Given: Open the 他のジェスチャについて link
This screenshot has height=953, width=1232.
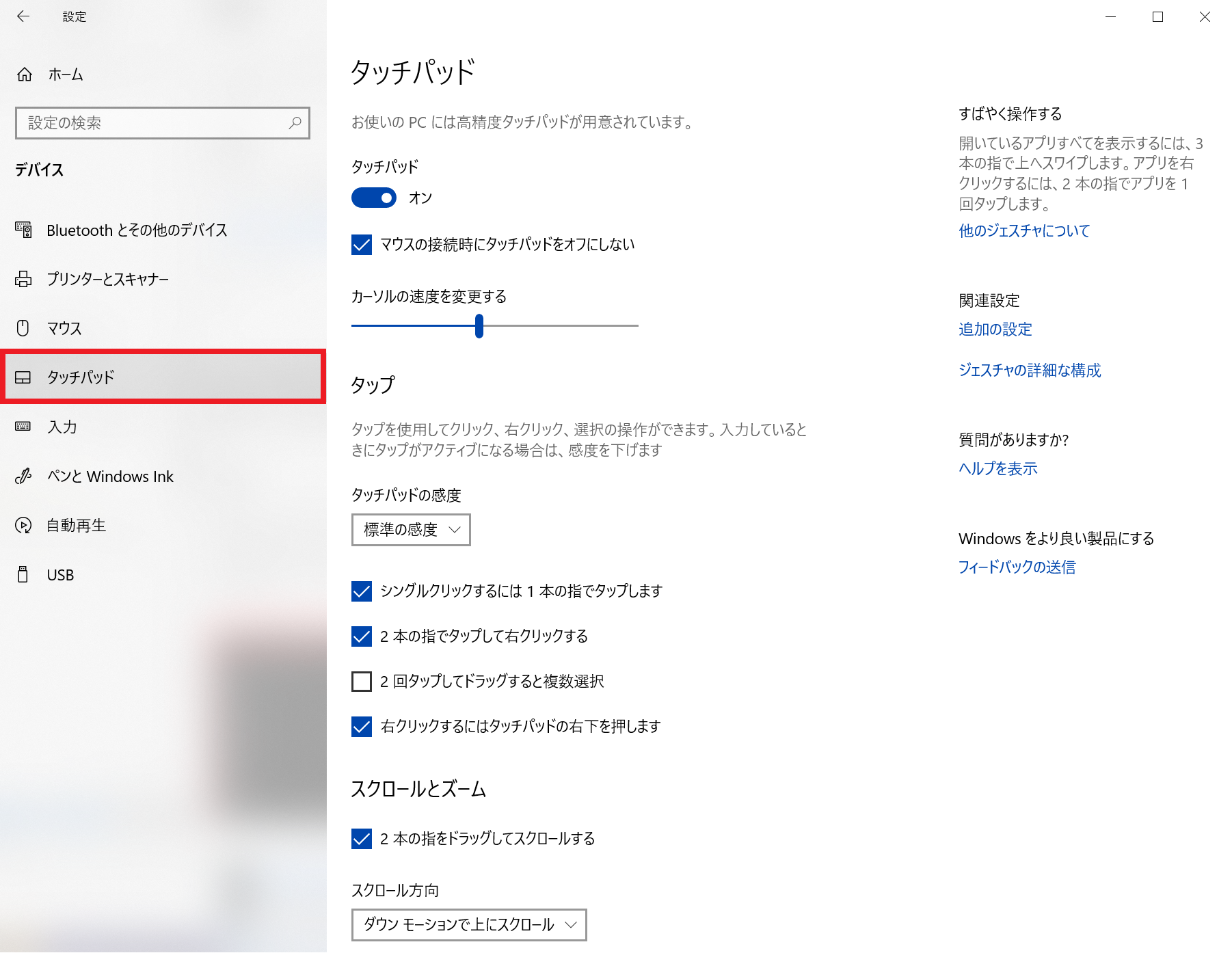Looking at the screenshot, I should coord(1023,231).
